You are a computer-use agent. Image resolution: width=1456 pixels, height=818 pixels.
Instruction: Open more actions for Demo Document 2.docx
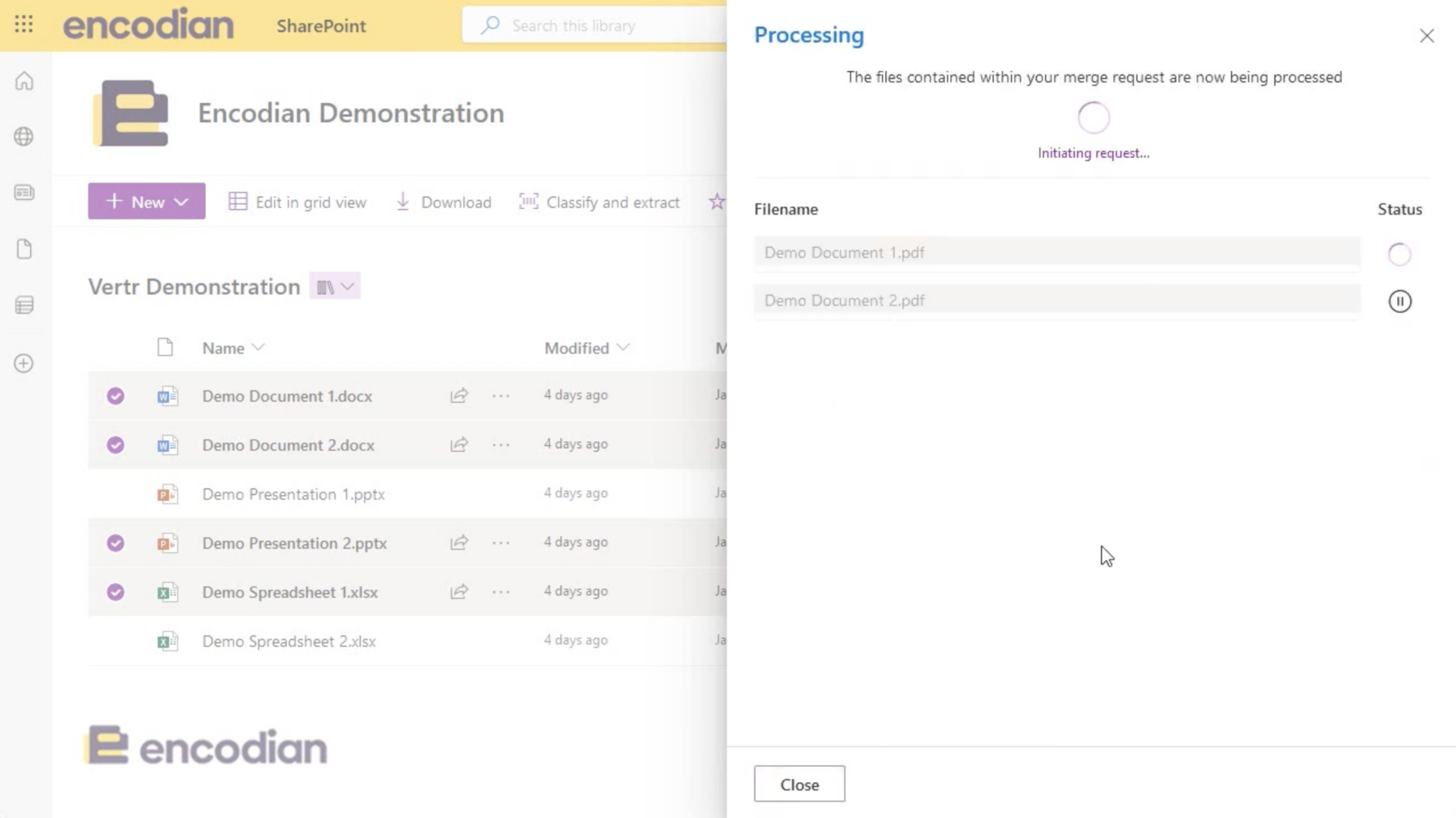(x=501, y=444)
